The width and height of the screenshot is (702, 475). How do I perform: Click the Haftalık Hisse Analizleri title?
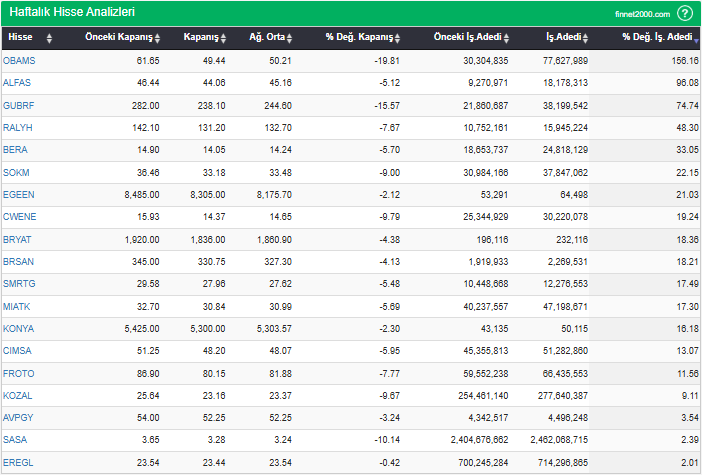[72, 12]
